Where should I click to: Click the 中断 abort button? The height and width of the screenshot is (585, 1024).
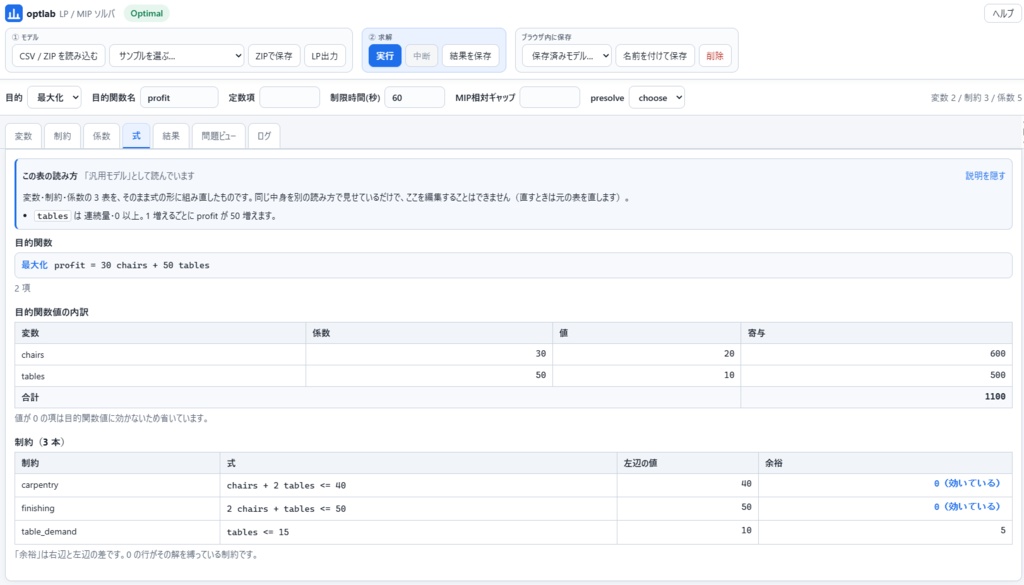pyautogui.click(x=421, y=56)
